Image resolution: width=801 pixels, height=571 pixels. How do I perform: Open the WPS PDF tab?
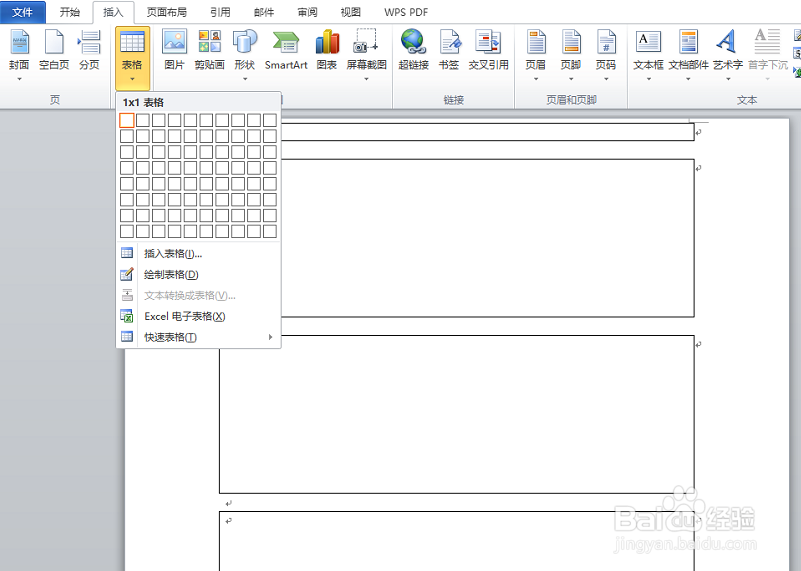(x=406, y=12)
